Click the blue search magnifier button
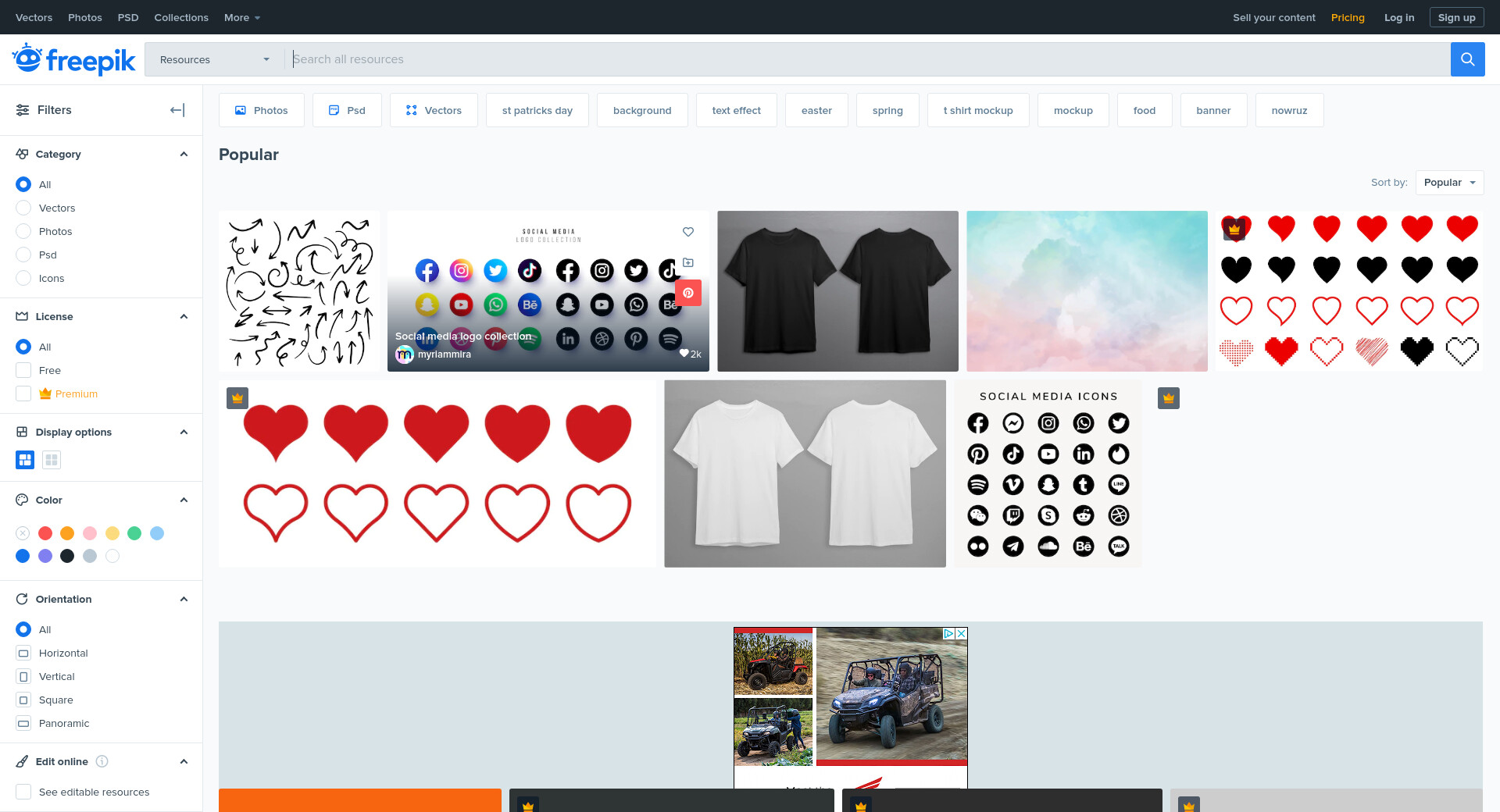This screenshot has width=1500, height=812. pyautogui.click(x=1467, y=59)
